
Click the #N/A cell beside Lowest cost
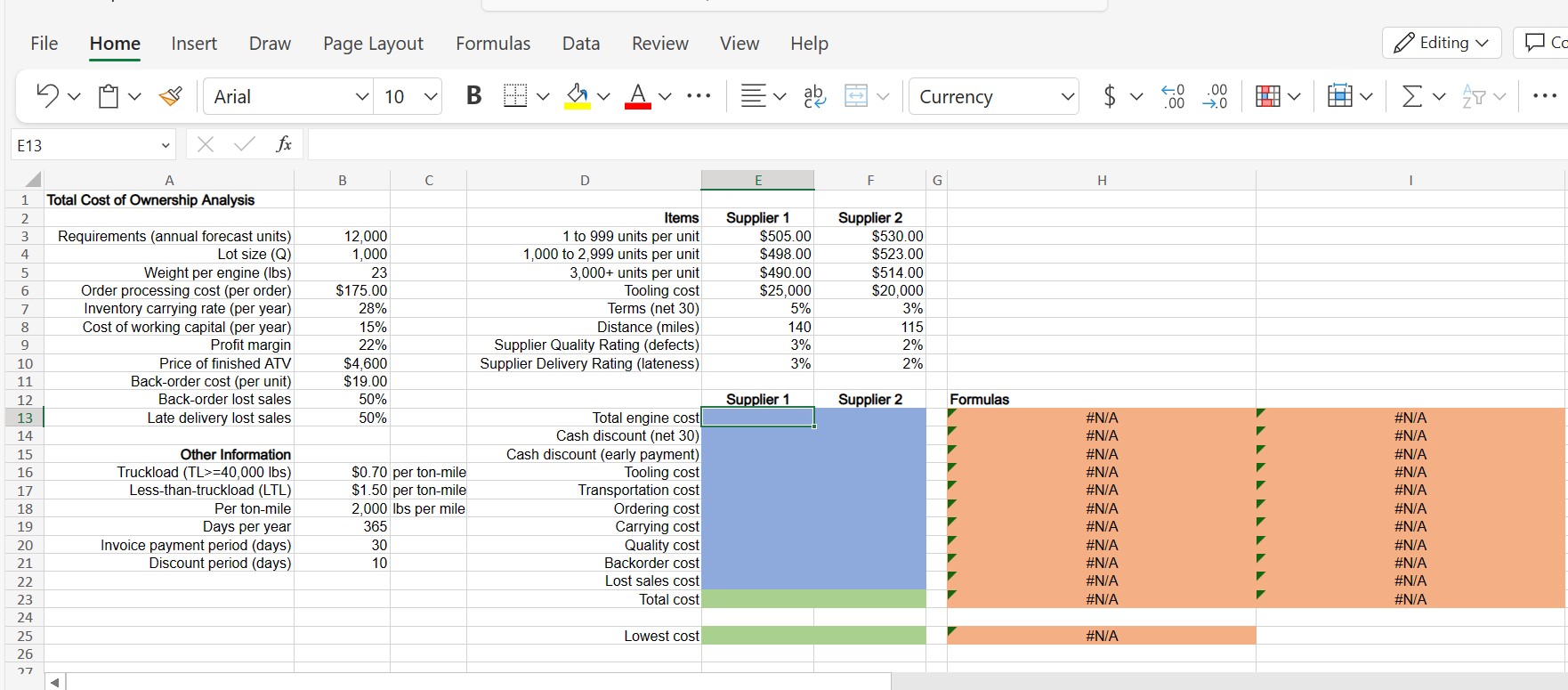click(1102, 636)
